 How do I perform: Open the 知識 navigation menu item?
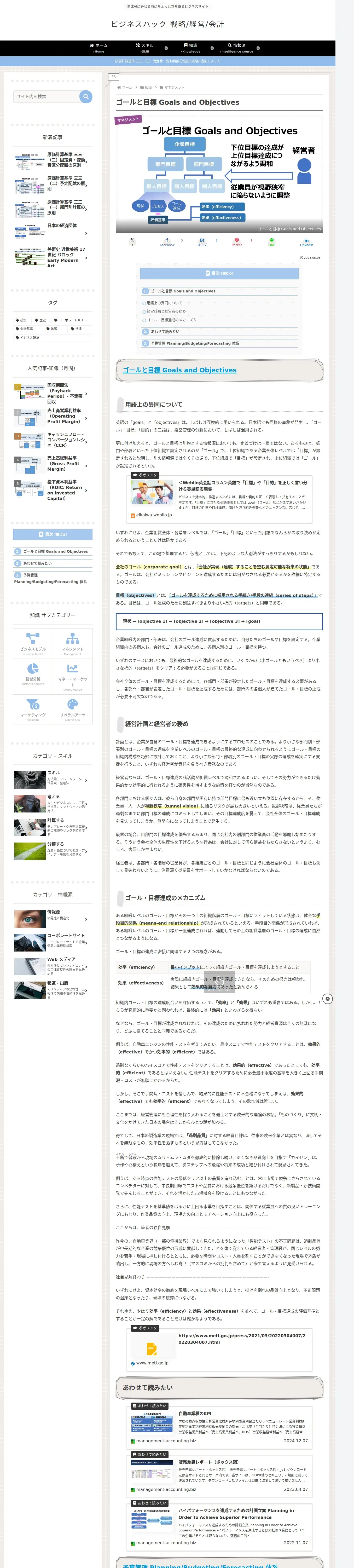(190, 48)
